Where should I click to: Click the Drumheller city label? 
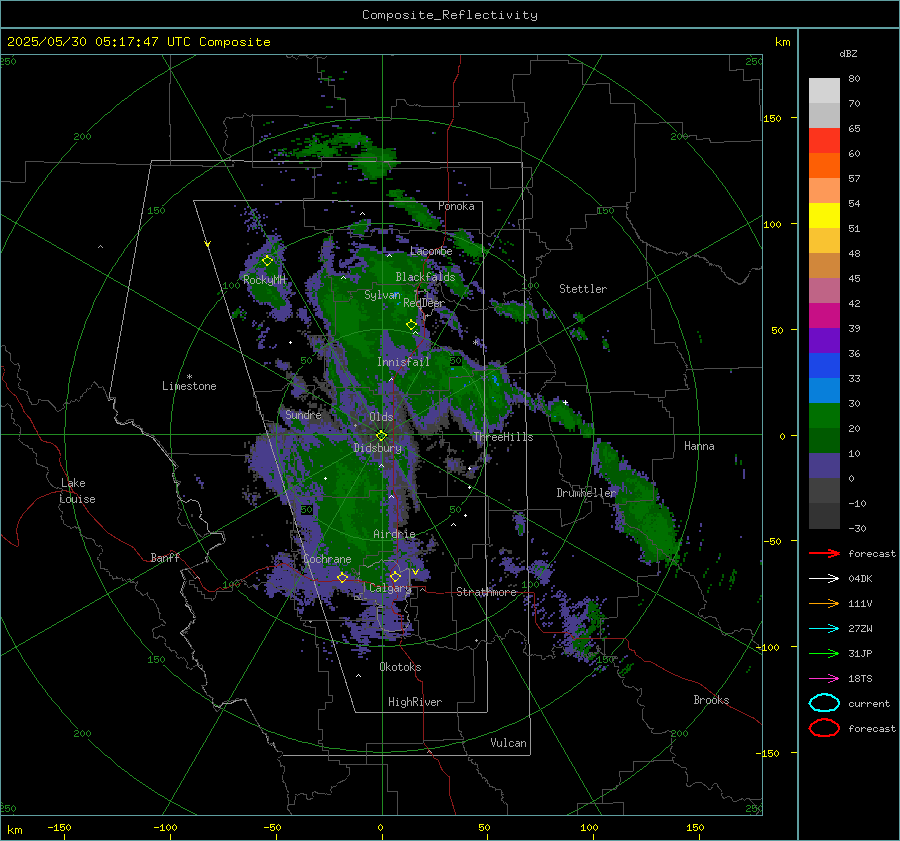(586, 493)
